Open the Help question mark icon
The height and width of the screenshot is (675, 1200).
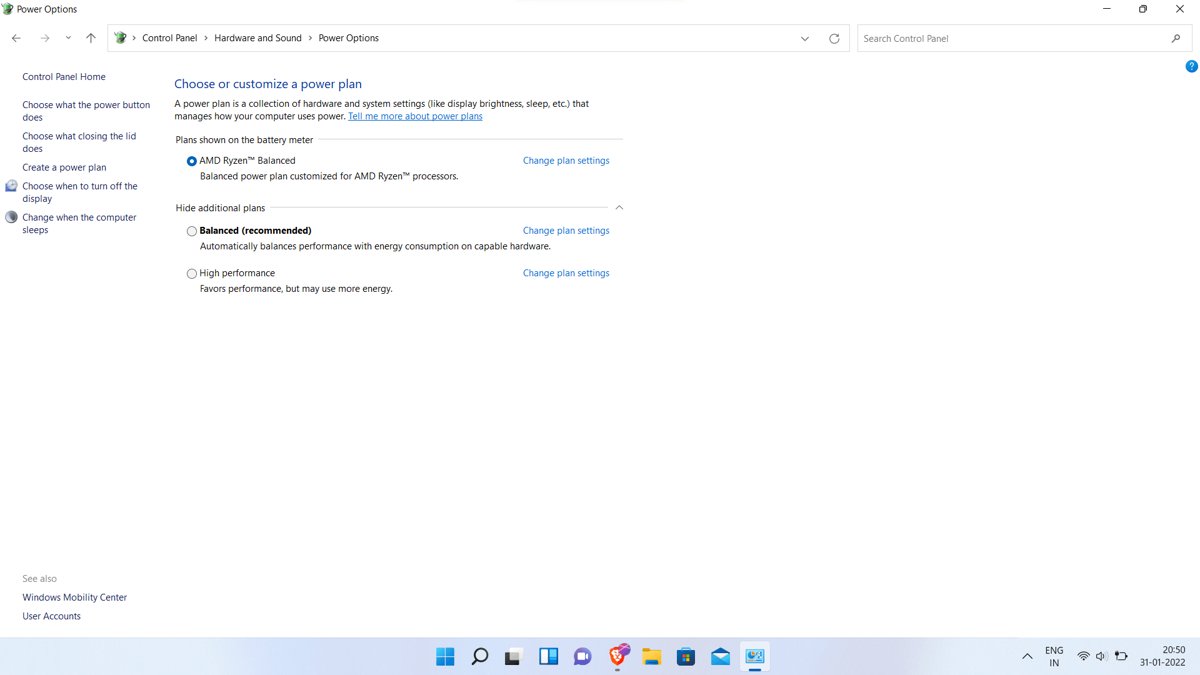click(x=1191, y=67)
